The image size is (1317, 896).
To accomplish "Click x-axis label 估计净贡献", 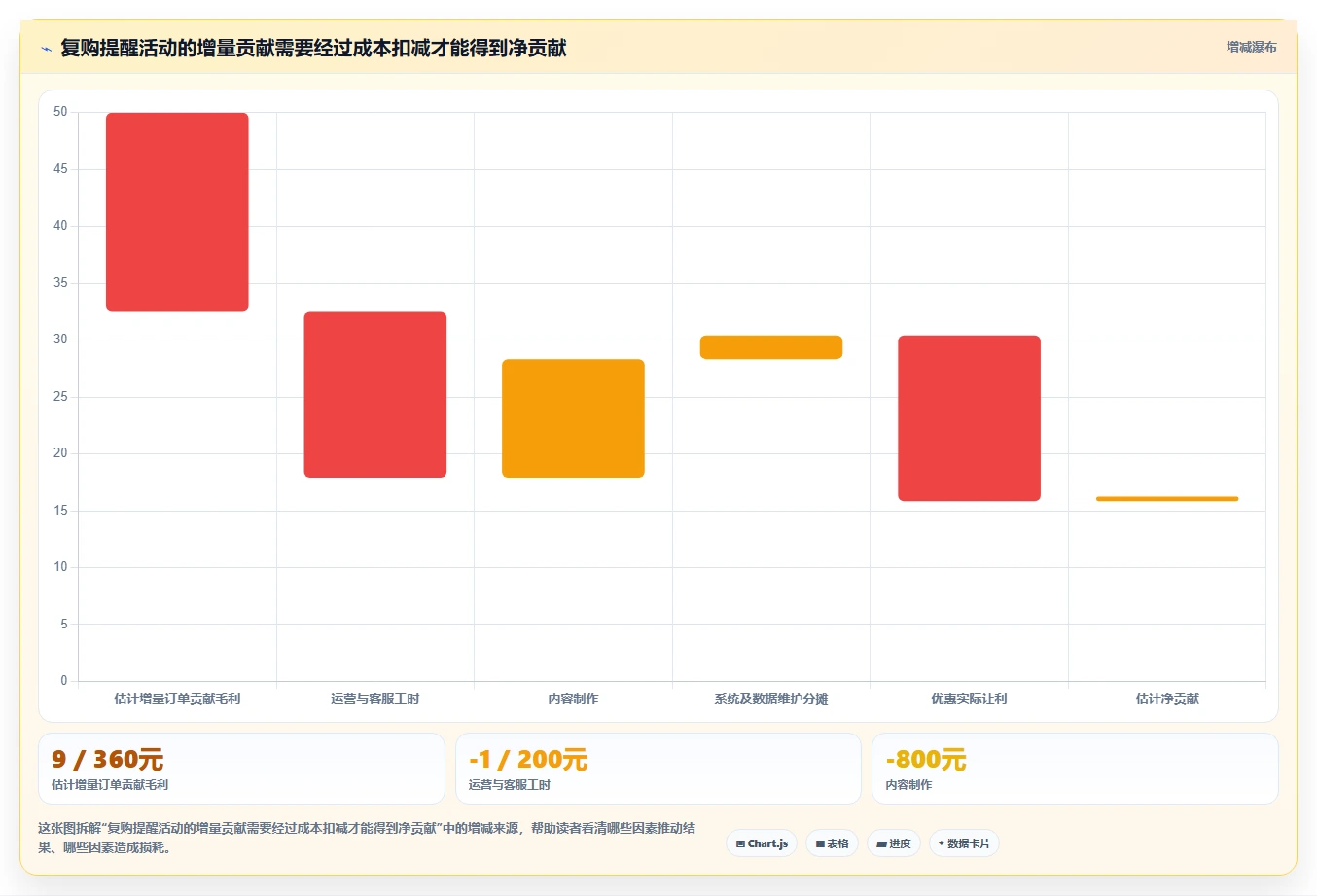I will click(x=1167, y=699).
